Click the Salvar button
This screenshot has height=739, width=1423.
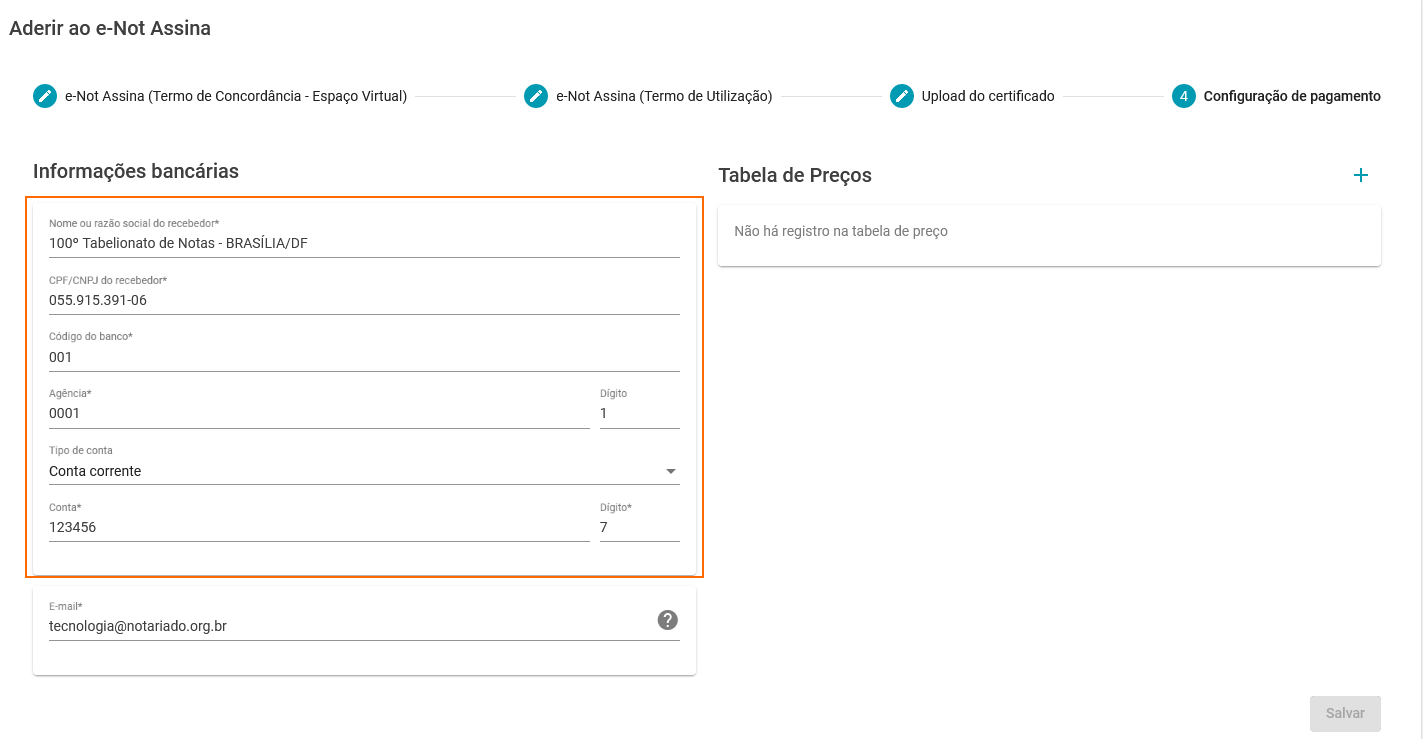1345,713
